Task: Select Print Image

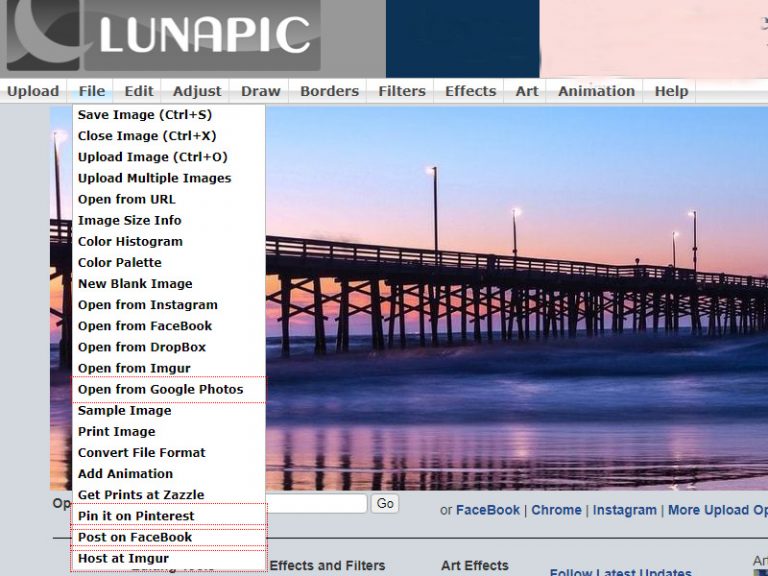Action: click(x=169, y=432)
